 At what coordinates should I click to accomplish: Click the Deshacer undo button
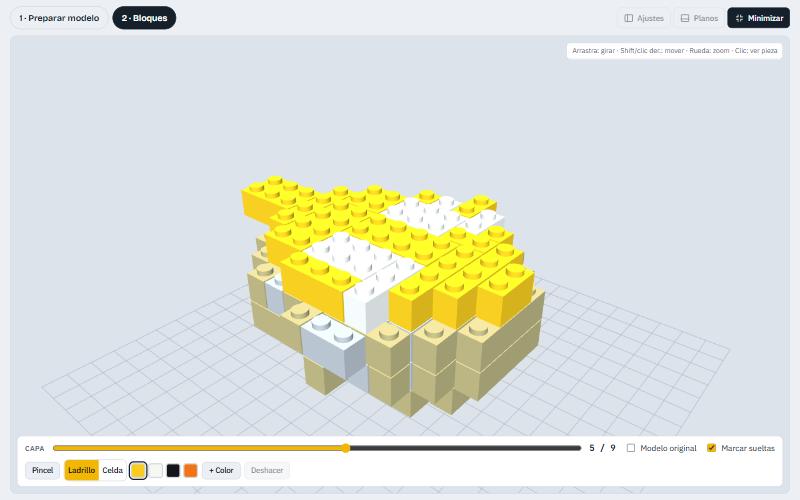point(267,470)
